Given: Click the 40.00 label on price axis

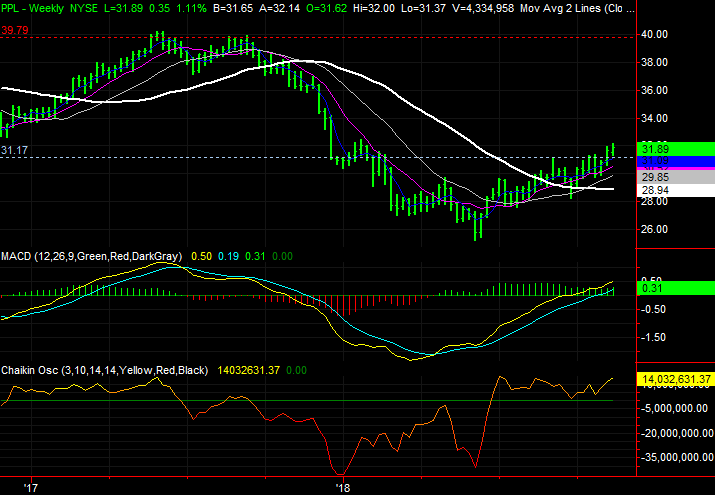Looking at the screenshot, I should (655, 34).
